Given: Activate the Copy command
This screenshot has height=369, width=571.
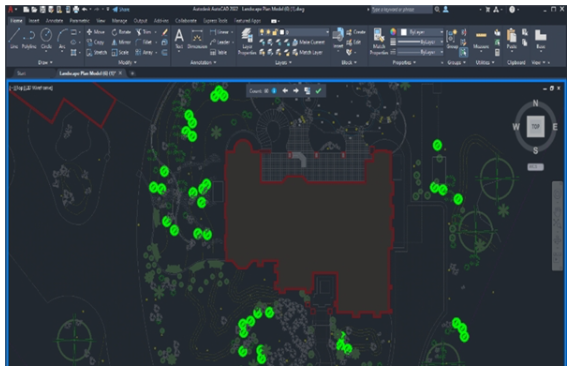Looking at the screenshot, I should click(95, 42).
